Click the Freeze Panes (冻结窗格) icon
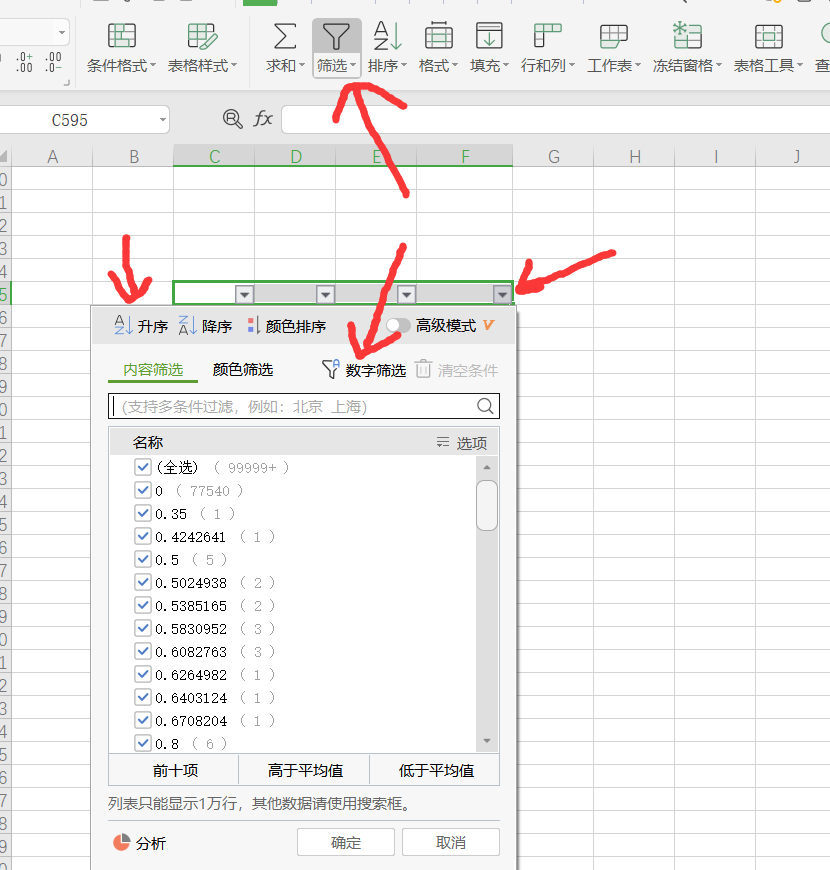830x870 pixels. pyautogui.click(x=687, y=36)
